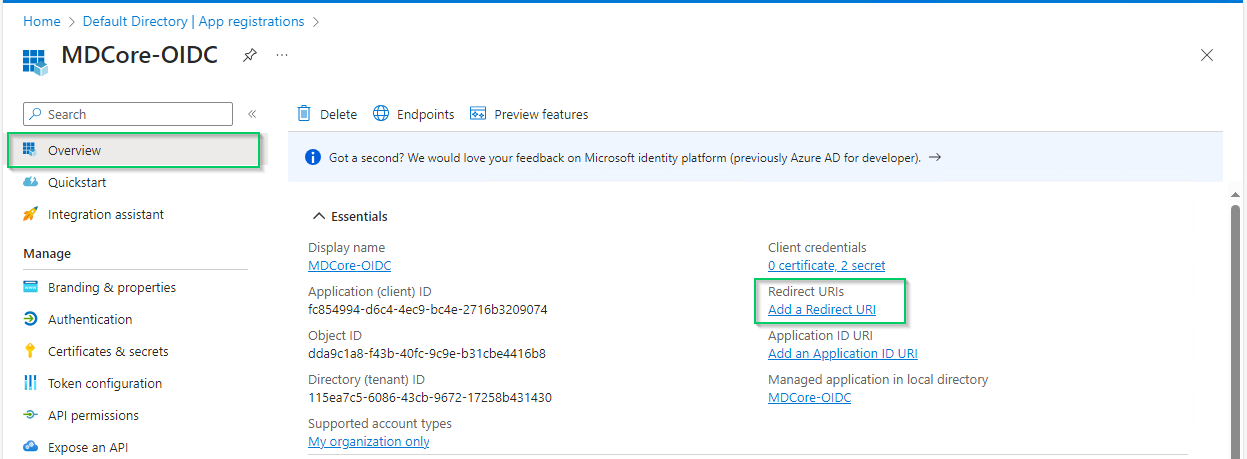
Task: Open Preview features icon
Action: [478, 114]
